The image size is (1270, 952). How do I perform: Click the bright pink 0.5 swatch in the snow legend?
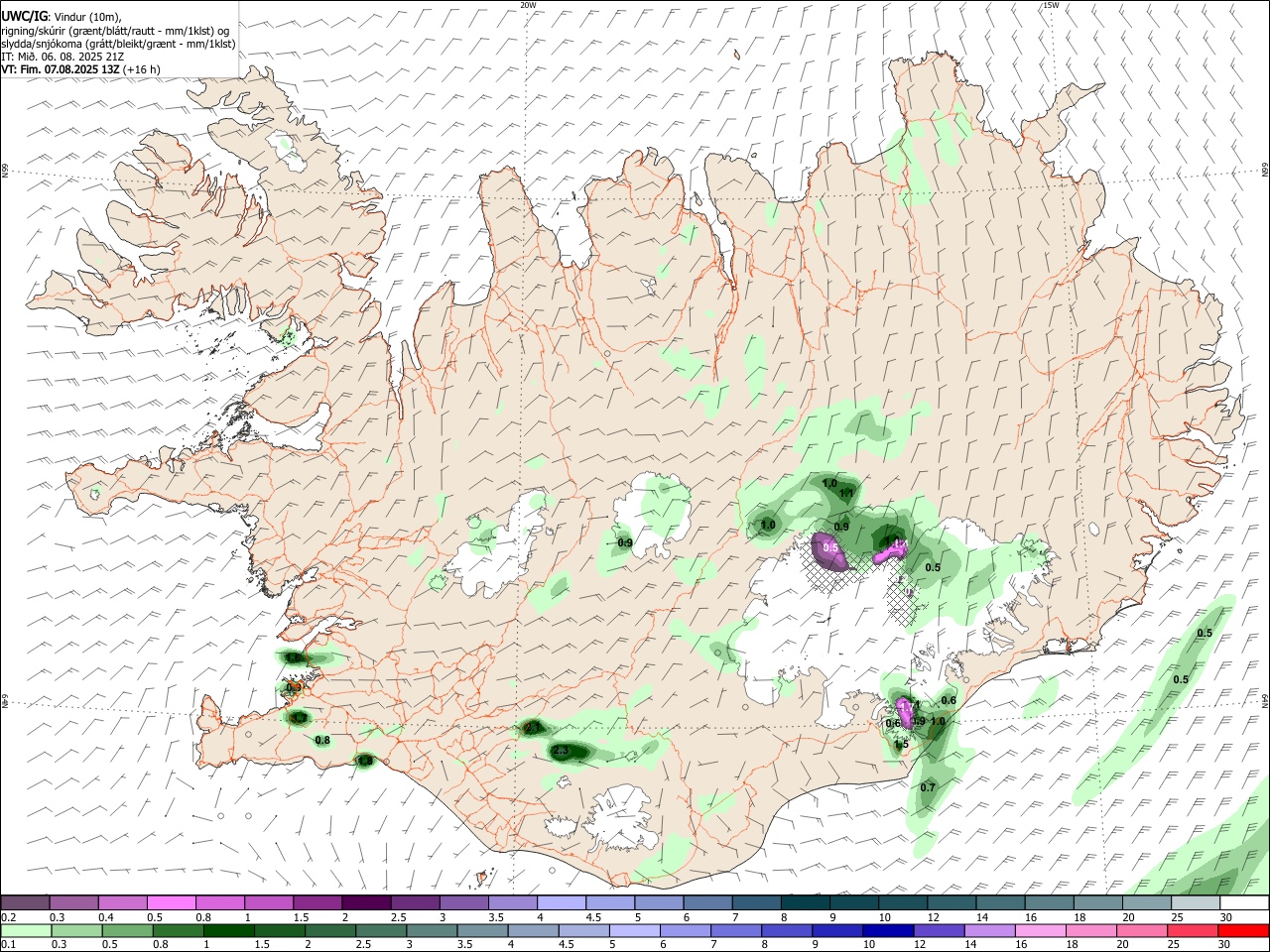171,903
